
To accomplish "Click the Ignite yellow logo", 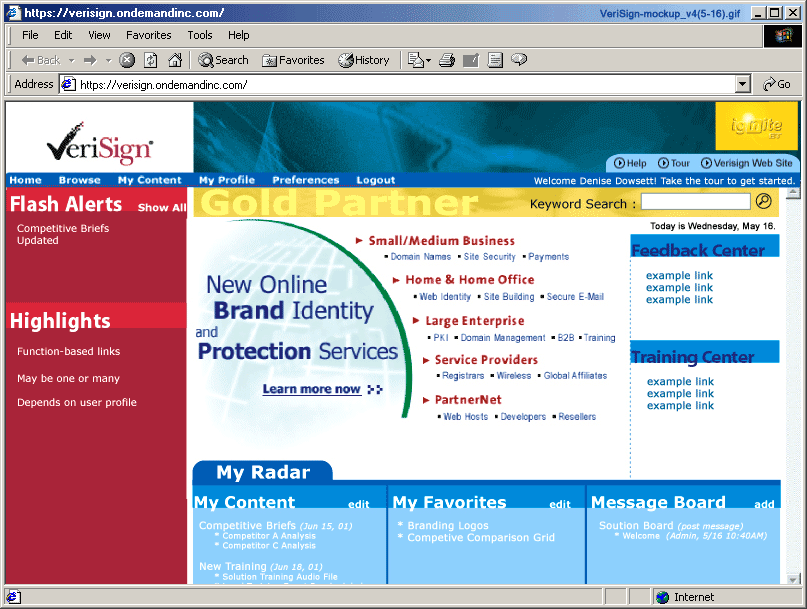I will click(756, 126).
